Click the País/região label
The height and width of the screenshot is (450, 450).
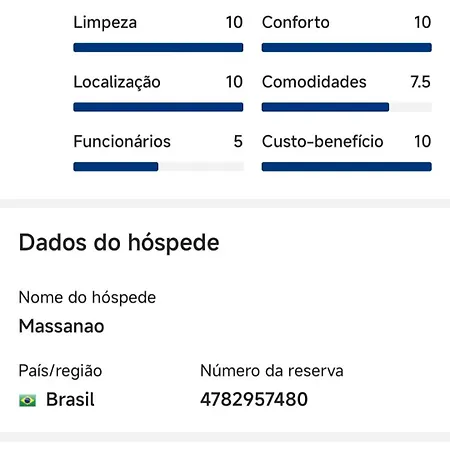pos(60,371)
